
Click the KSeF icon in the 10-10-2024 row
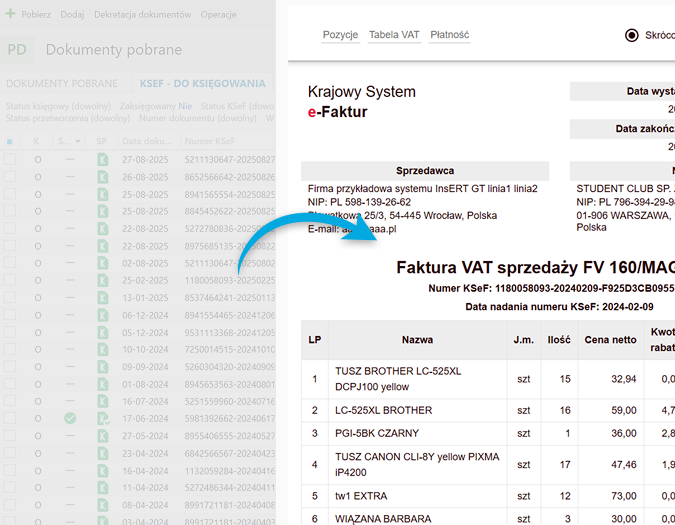click(102, 349)
